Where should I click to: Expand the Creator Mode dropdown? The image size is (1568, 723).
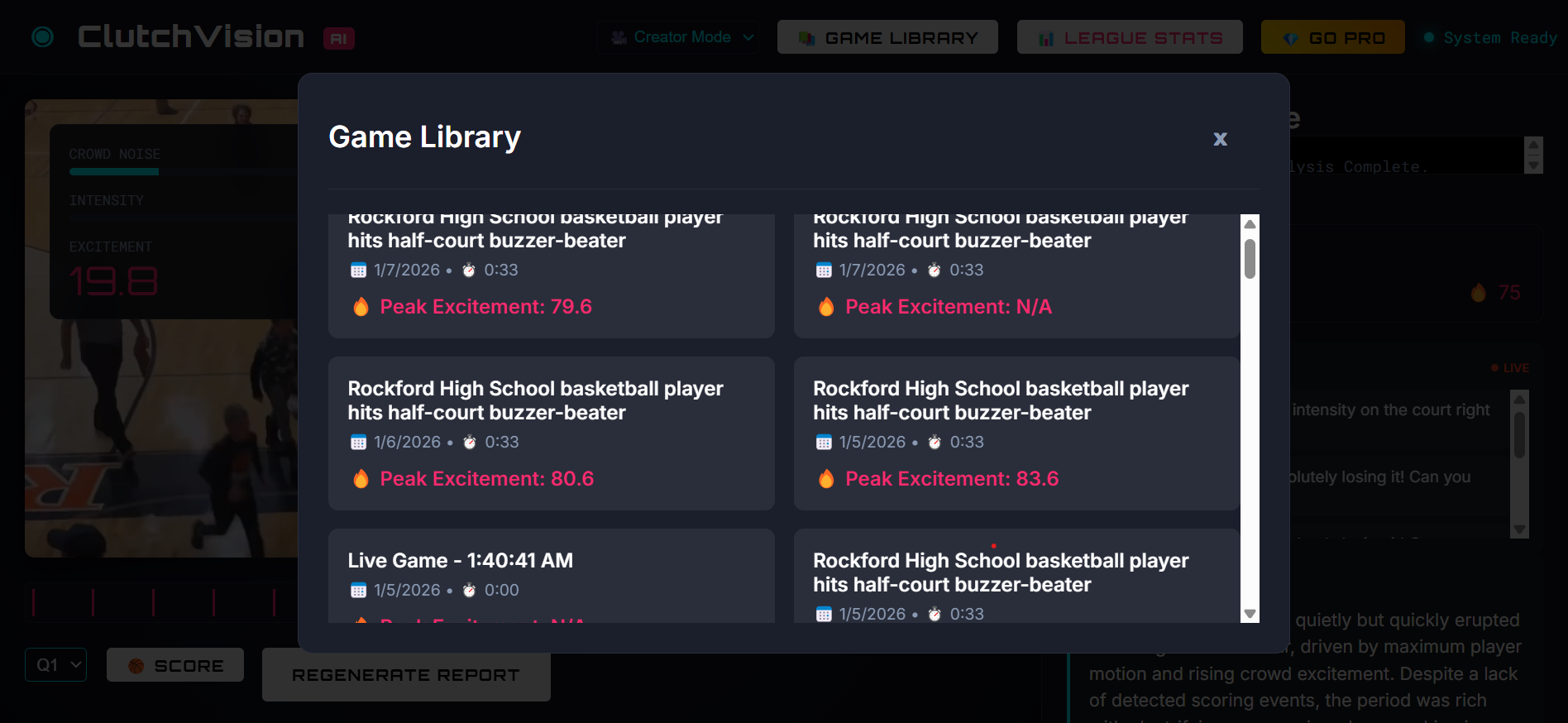pos(678,37)
